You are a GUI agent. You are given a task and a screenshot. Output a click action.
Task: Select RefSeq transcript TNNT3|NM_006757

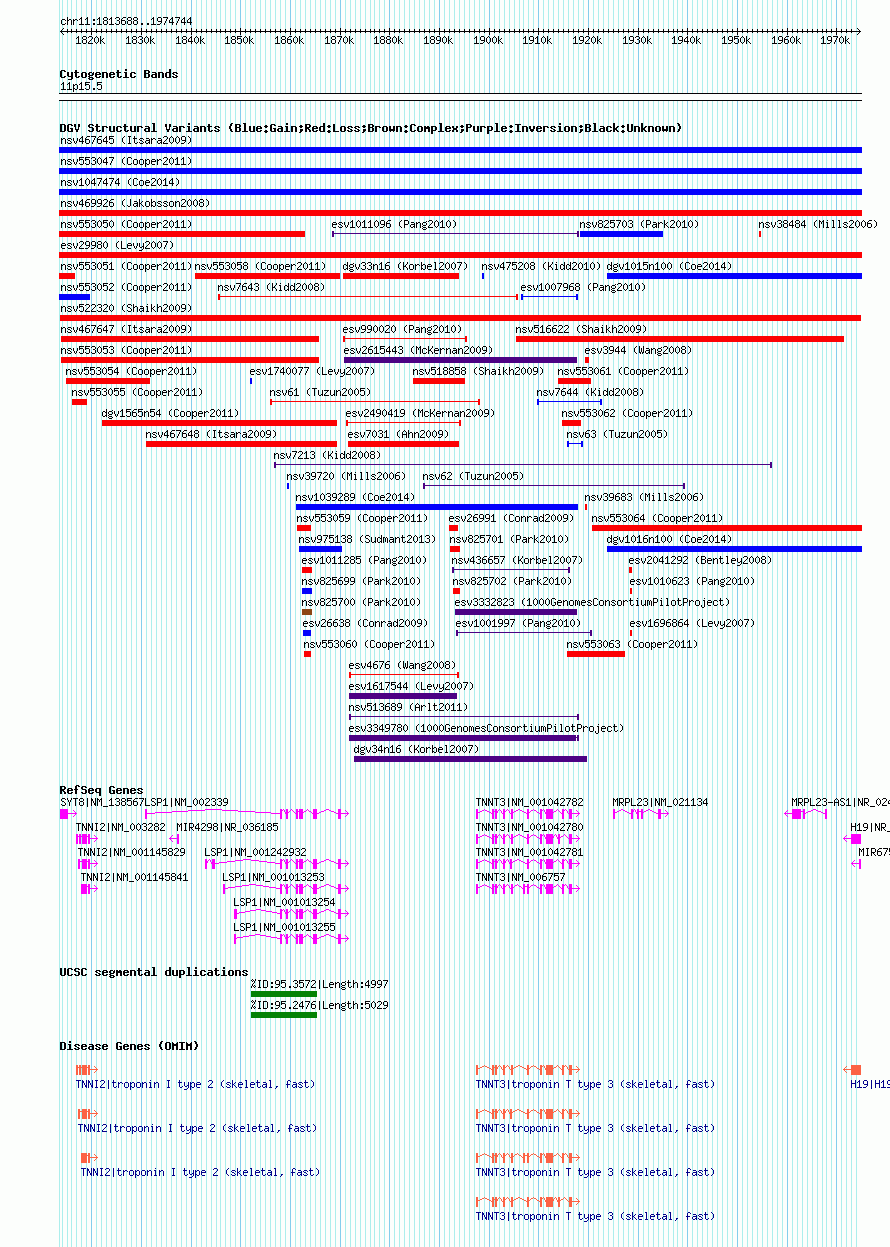click(x=520, y=877)
